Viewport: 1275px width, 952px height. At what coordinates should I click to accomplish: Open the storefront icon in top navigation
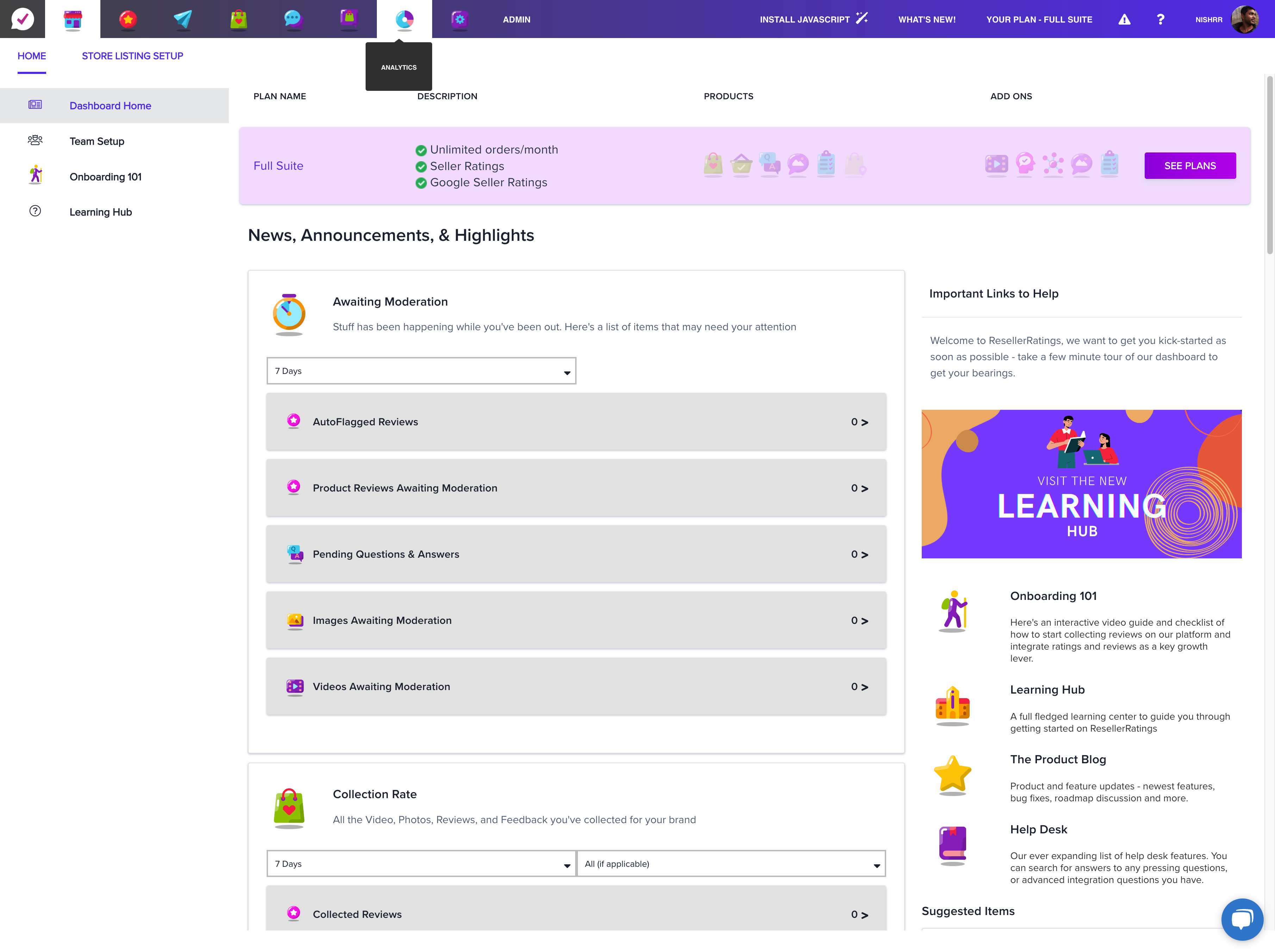(73, 19)
